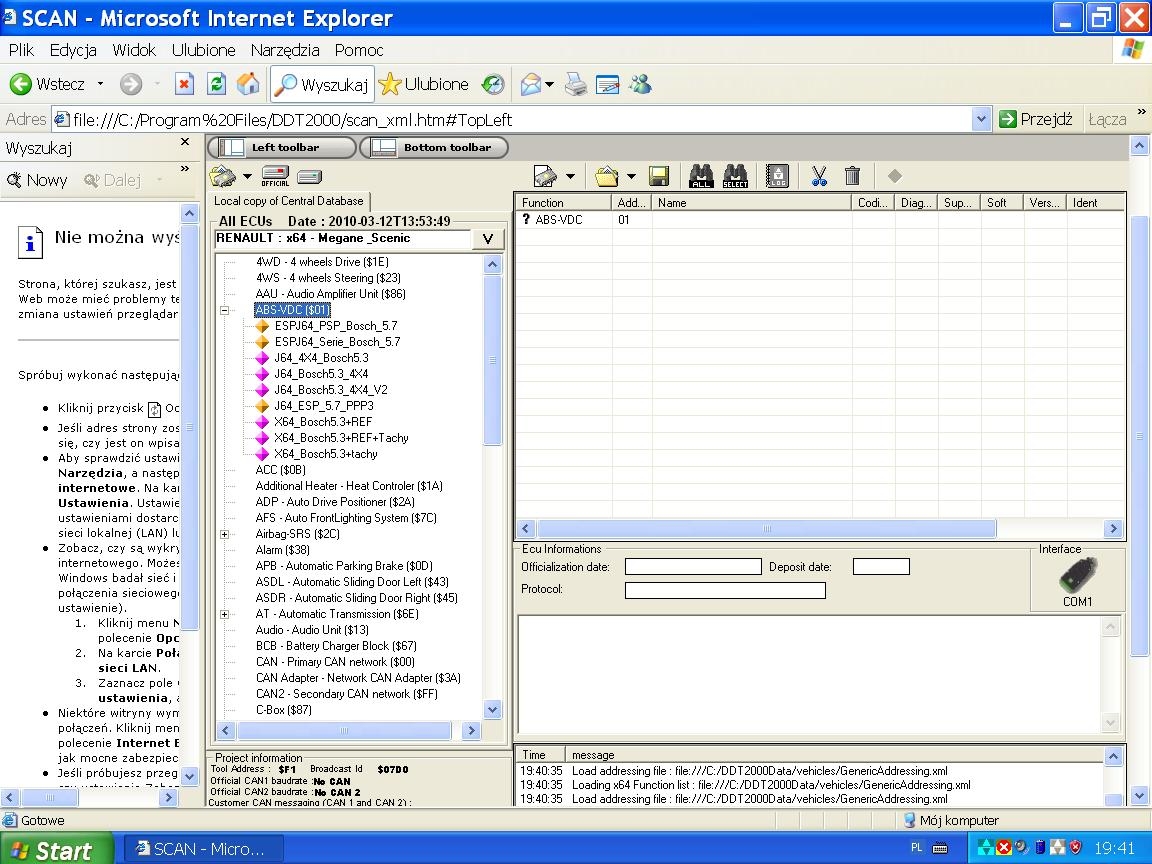Expand the AT - Automatic Transmission node

pyautogui.click(x=224, y=614)
